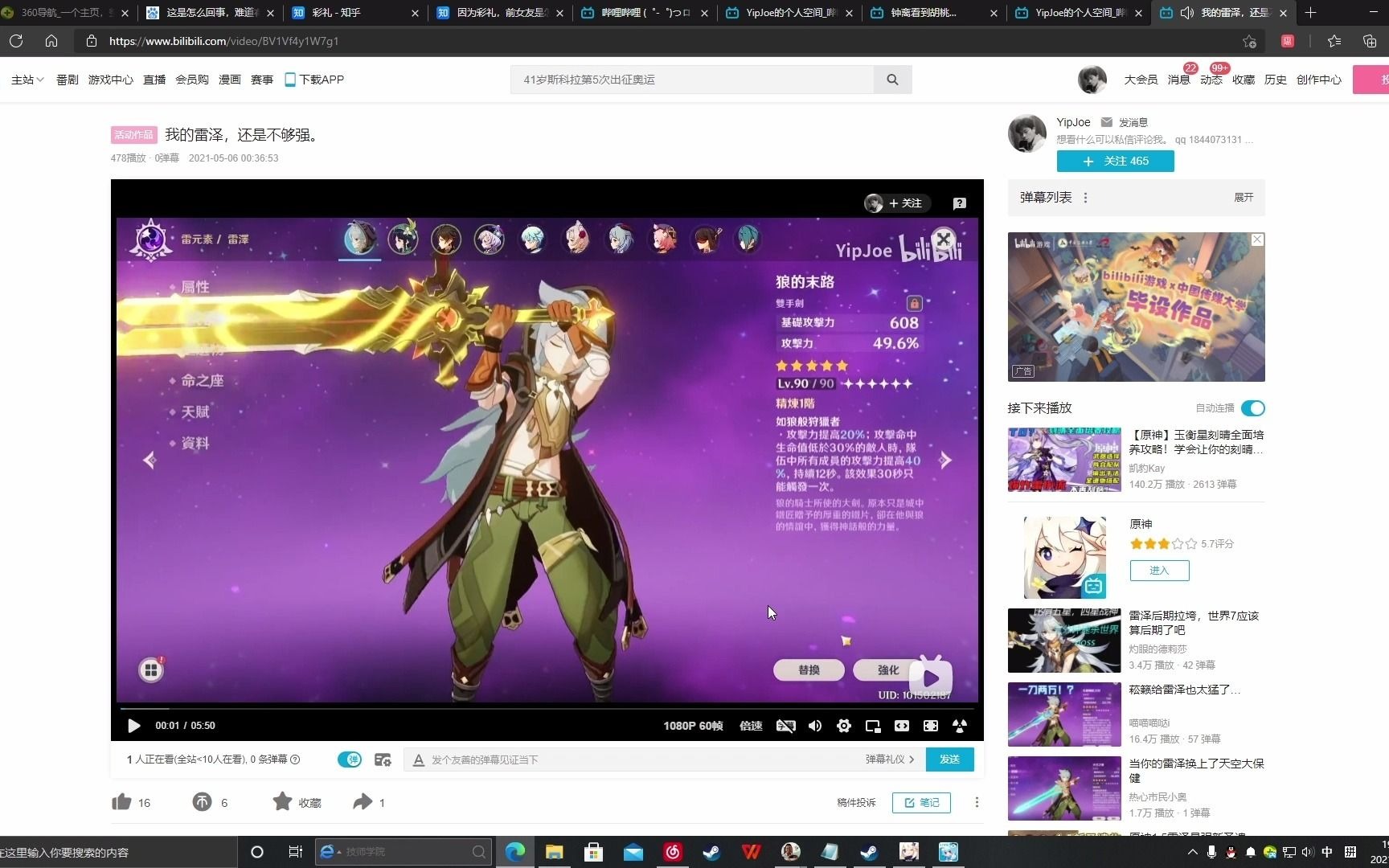The height and width of the screenshot is (868, 1389).
Task: Open the feedback question mark icon in player
Action: (x=960, y=203)
